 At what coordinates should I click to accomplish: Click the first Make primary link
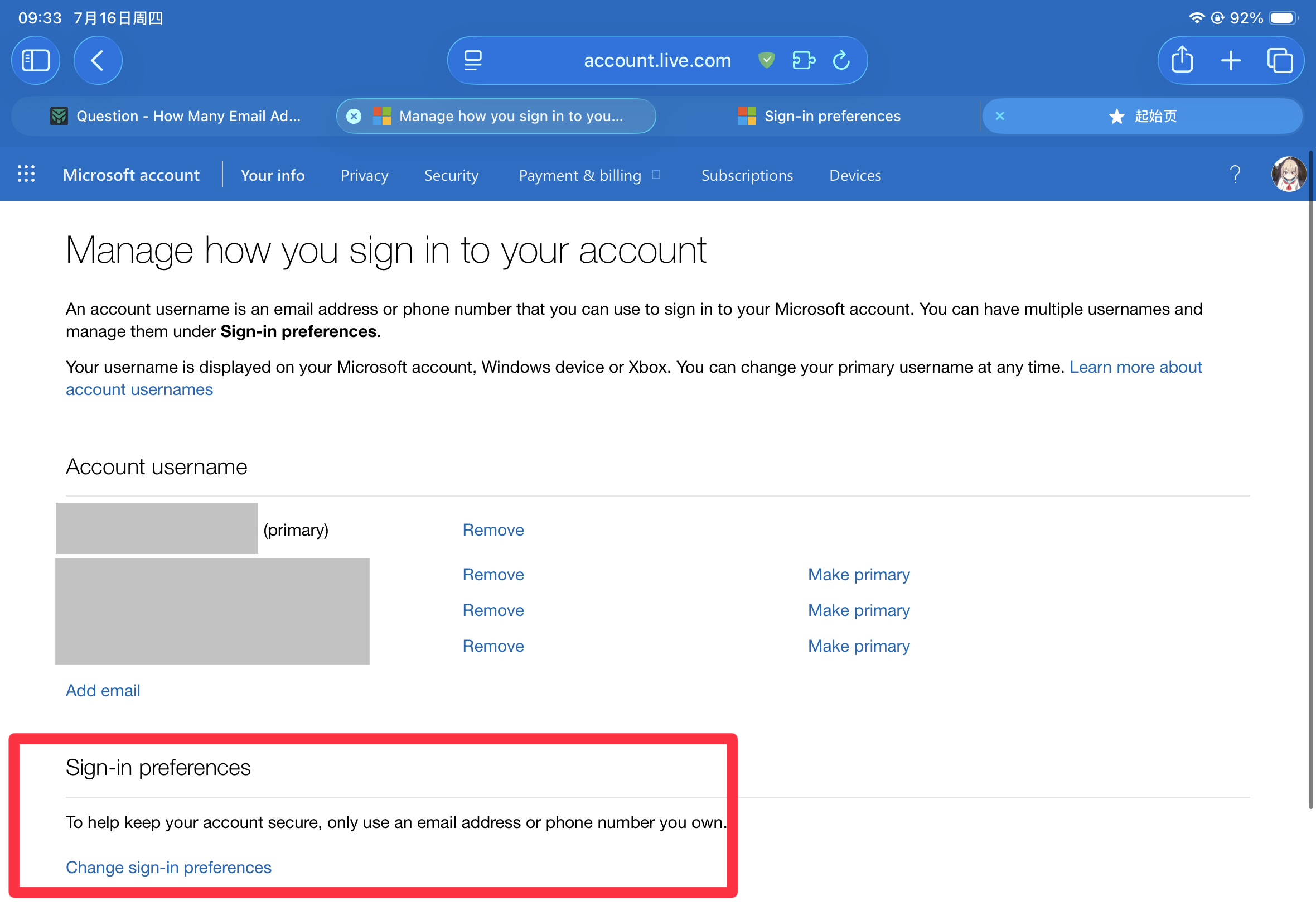pyautogui.click(x=859, y=575)
